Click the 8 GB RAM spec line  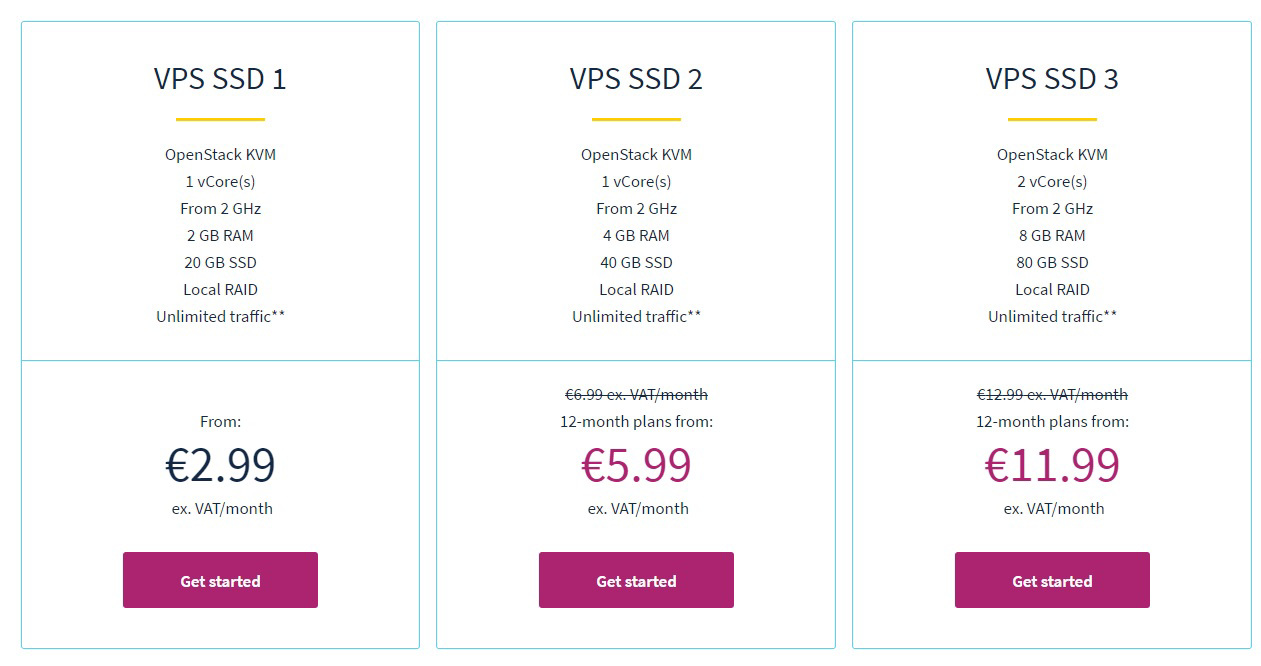click(x=1052, y=235)
